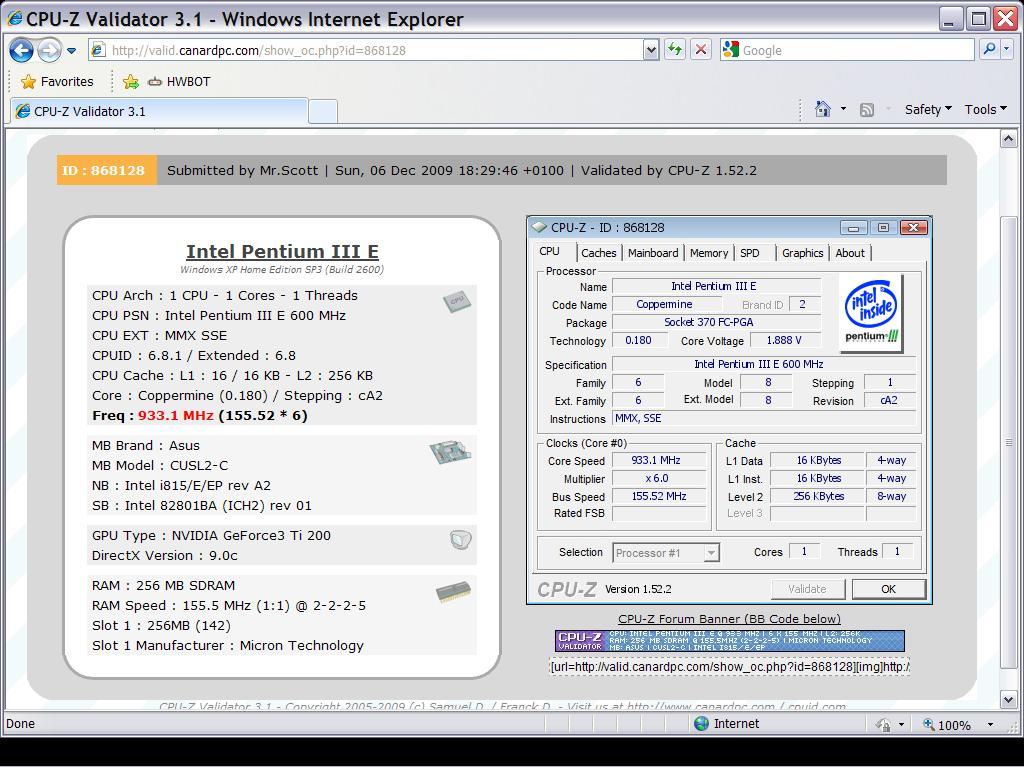The height and width of the screenshot is (768, 1024).
Task: Expand the address bar URL history dropdown
Action: click(x=650, y=50)
